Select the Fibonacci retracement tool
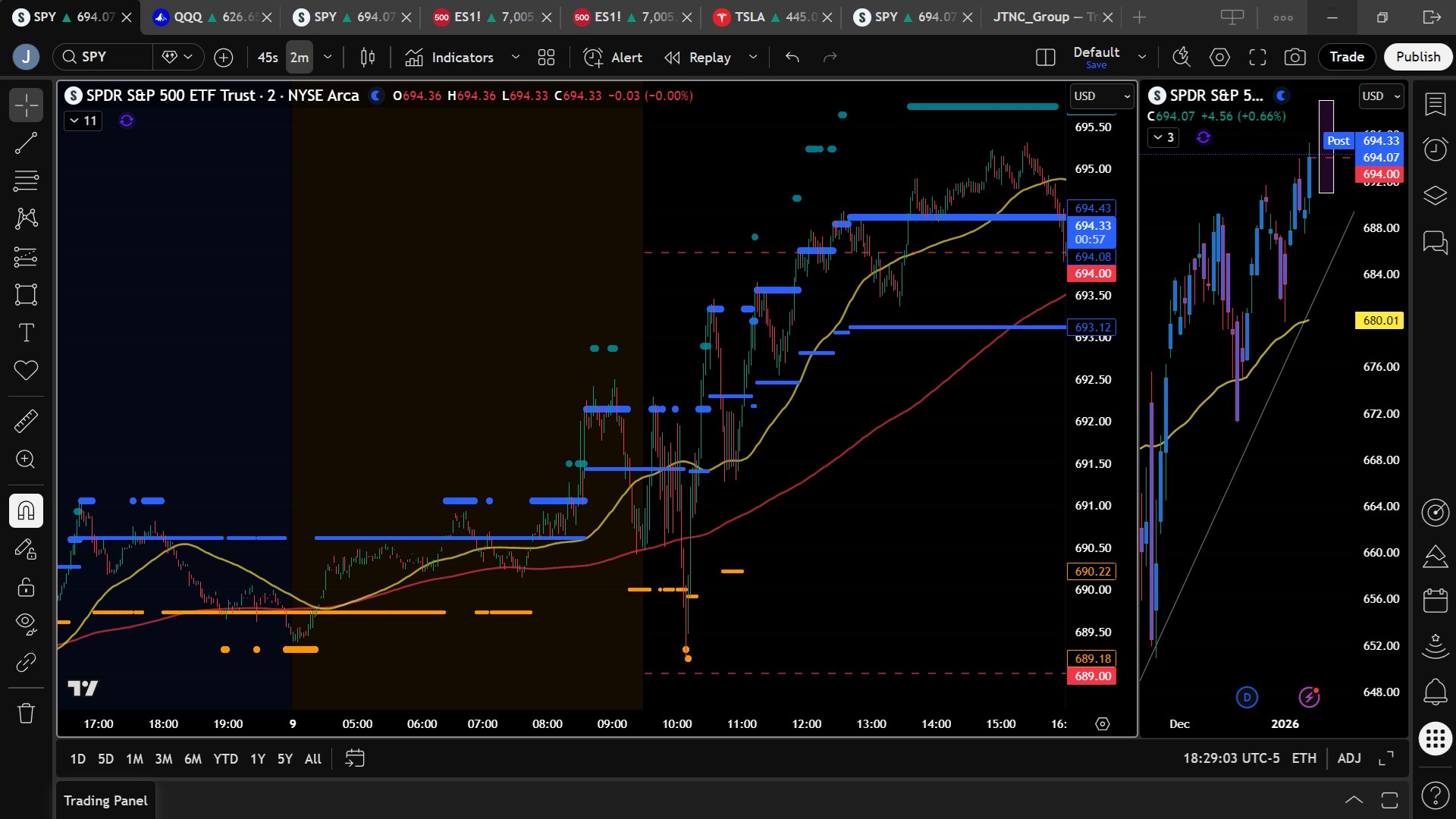The image size is (1456, 819). click(x=26, y=180)
